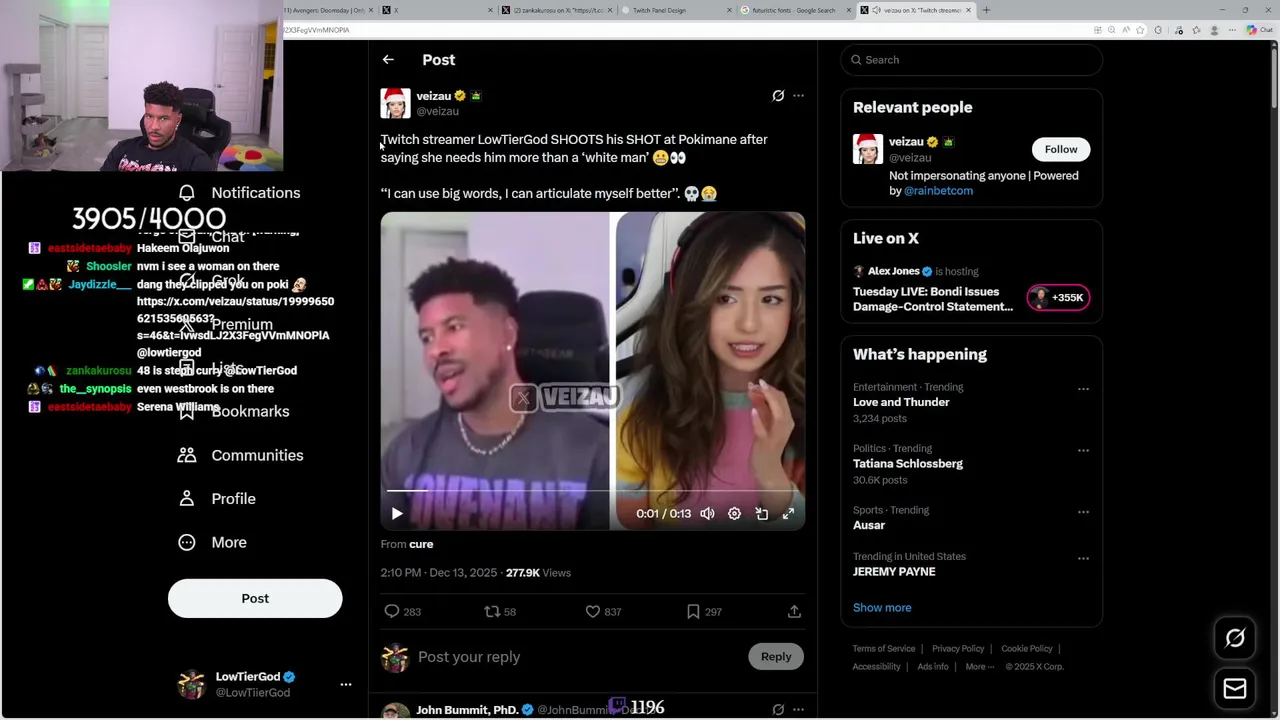1280x720 pixels.
Task: Open options for JEREMY PAYNE trend
Action: 1083,559
